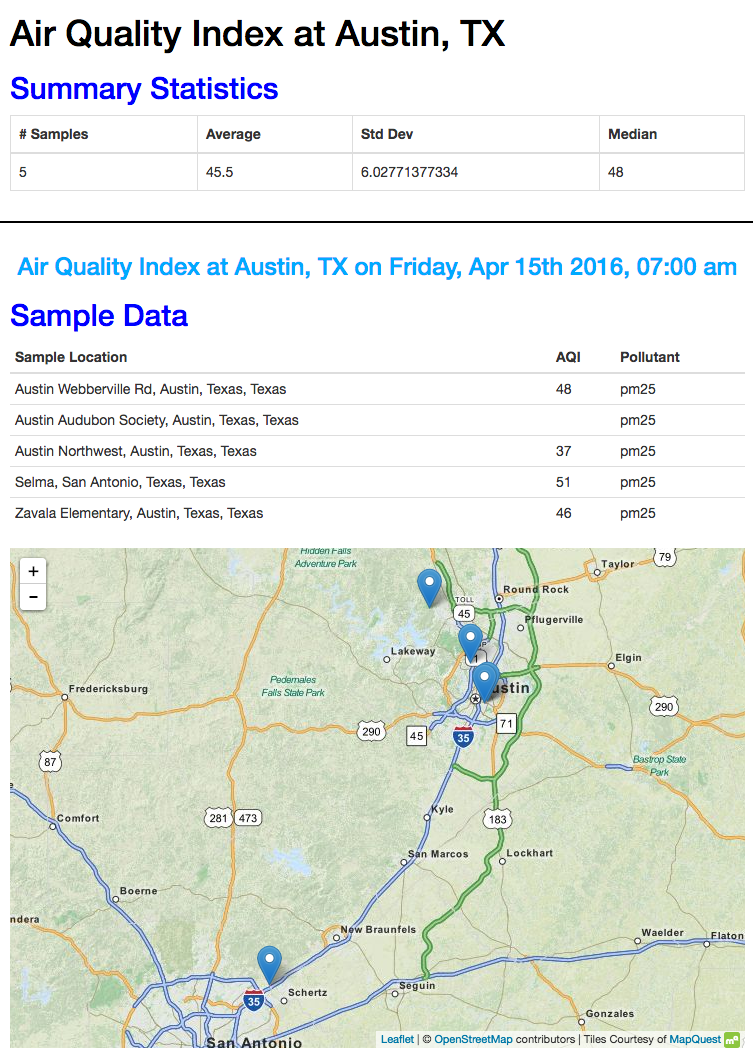
Task: Select the Austin Northwest row
Action: pyautogui.click(x=377, y=451)
